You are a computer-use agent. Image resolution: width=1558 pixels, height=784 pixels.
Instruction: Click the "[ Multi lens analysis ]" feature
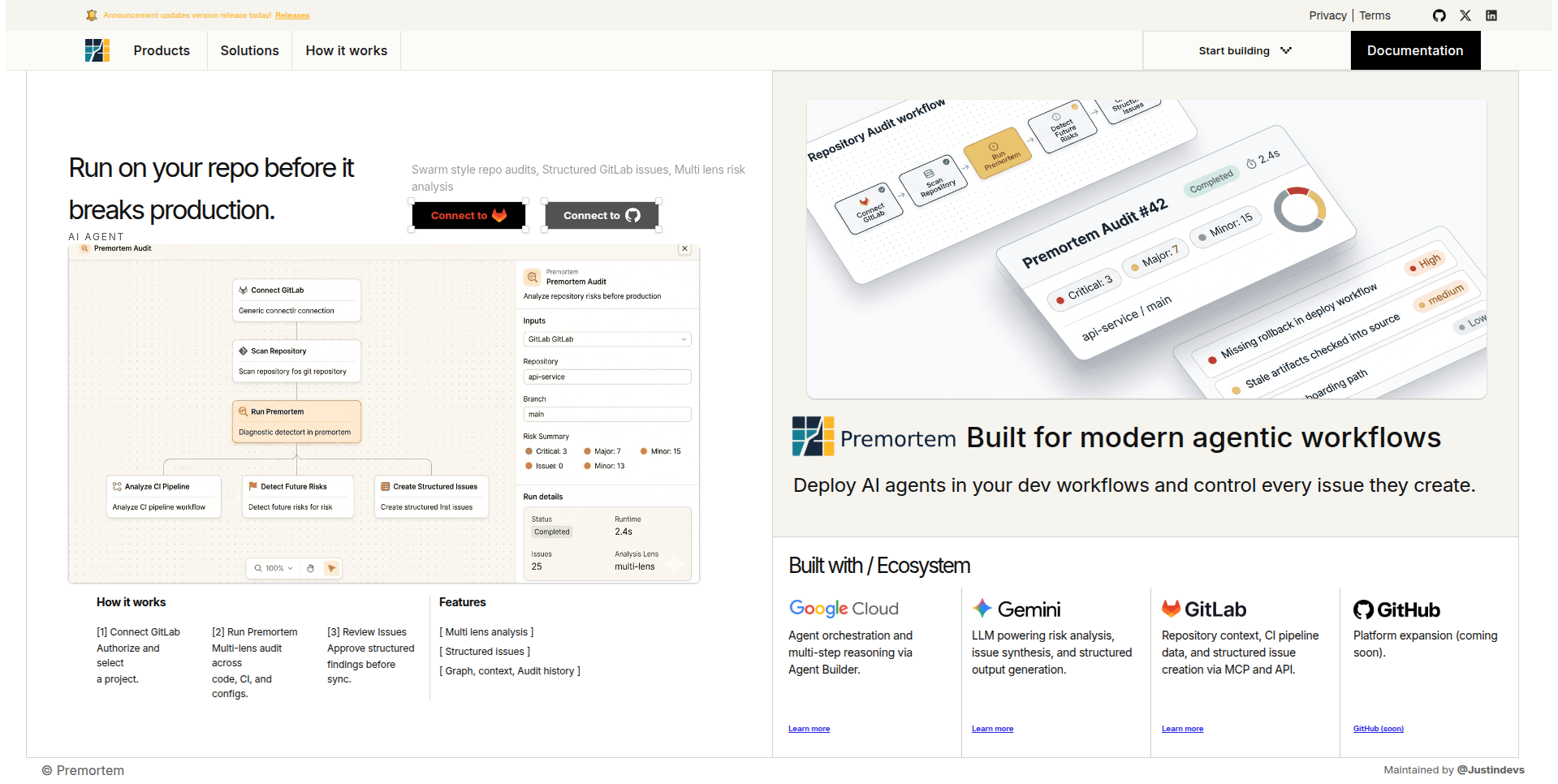(486, 632)
